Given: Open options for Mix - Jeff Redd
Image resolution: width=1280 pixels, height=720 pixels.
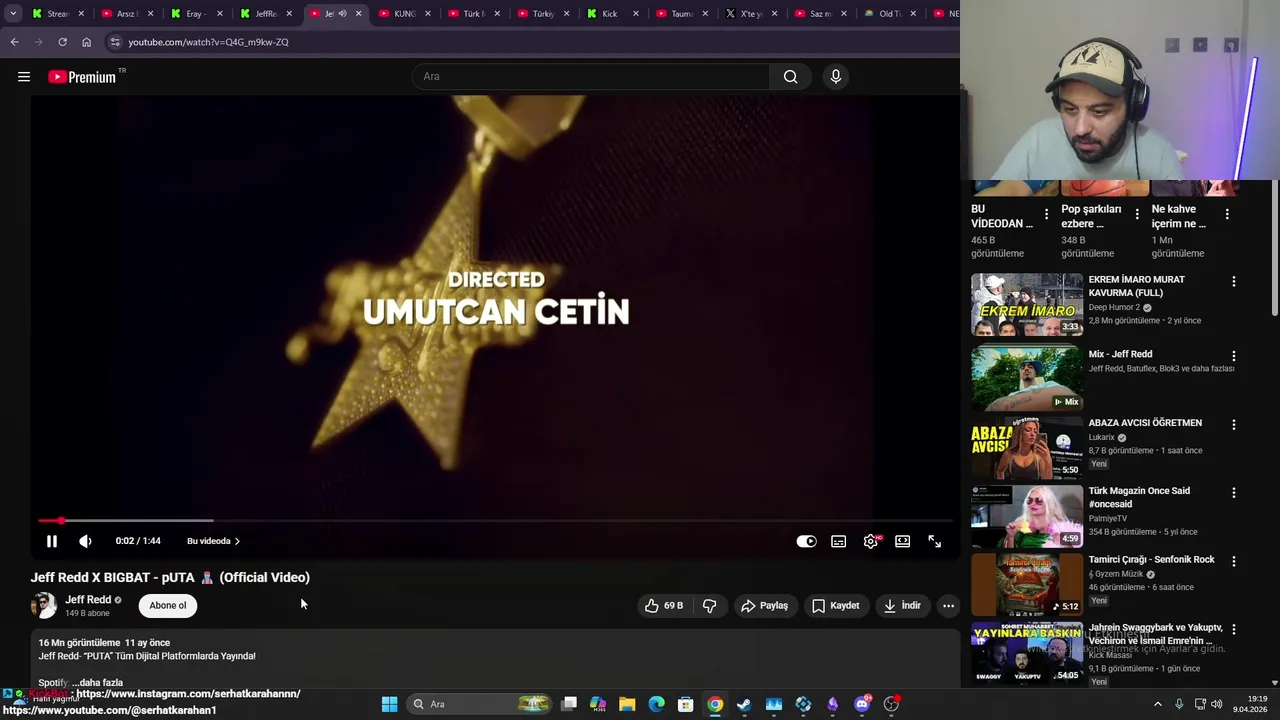Looking at the screenshot, I should [1233, 356].
